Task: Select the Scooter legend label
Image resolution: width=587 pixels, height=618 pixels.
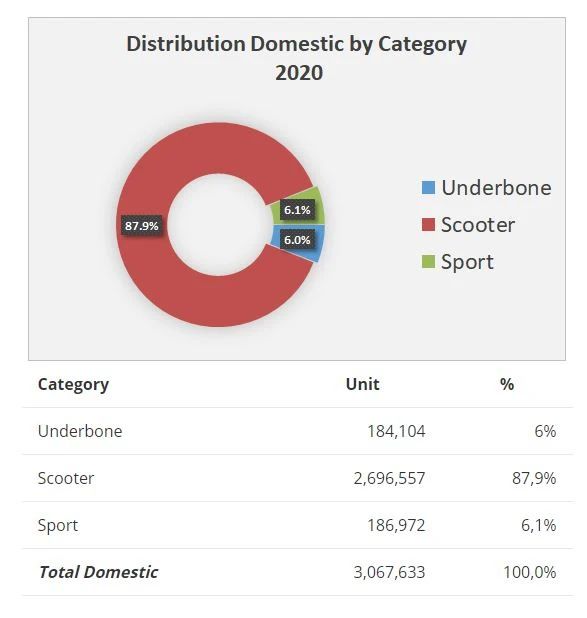Action: [x=478, y=225]
